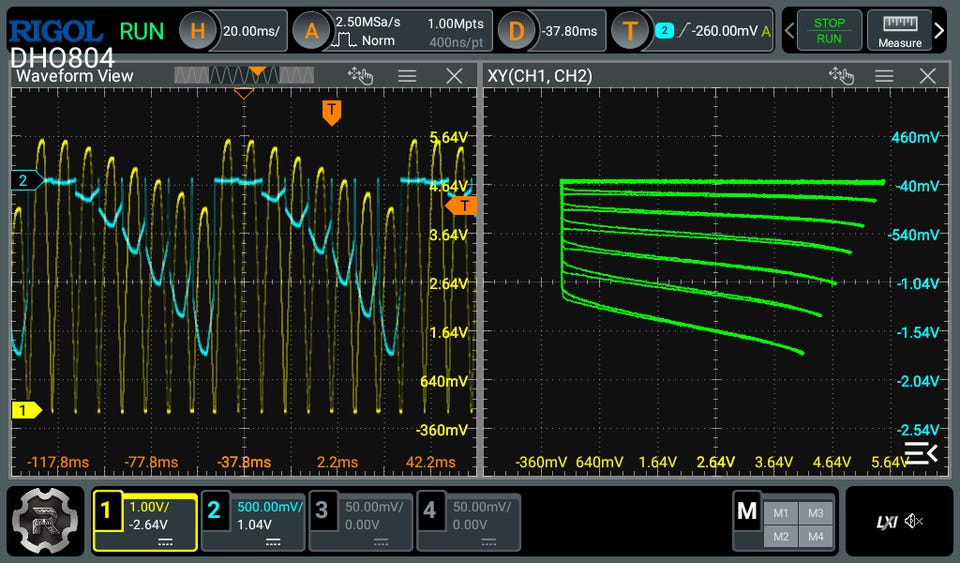This screenshot has height=563, width=960.
Task: Click the trigger source channel 2 badge
Action: [x=664, y=31]
